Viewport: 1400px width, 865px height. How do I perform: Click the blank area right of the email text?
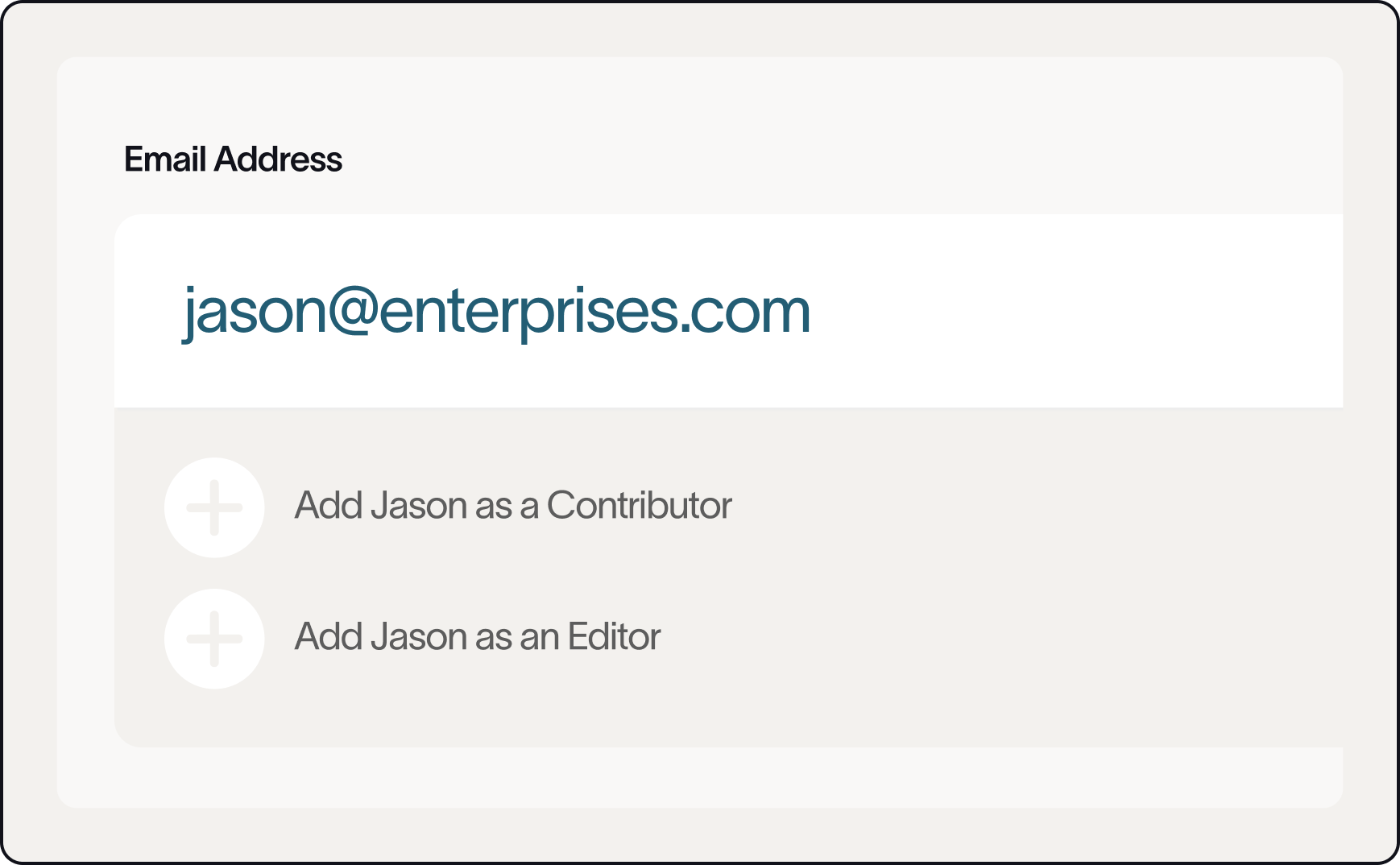click(1071, 311)
